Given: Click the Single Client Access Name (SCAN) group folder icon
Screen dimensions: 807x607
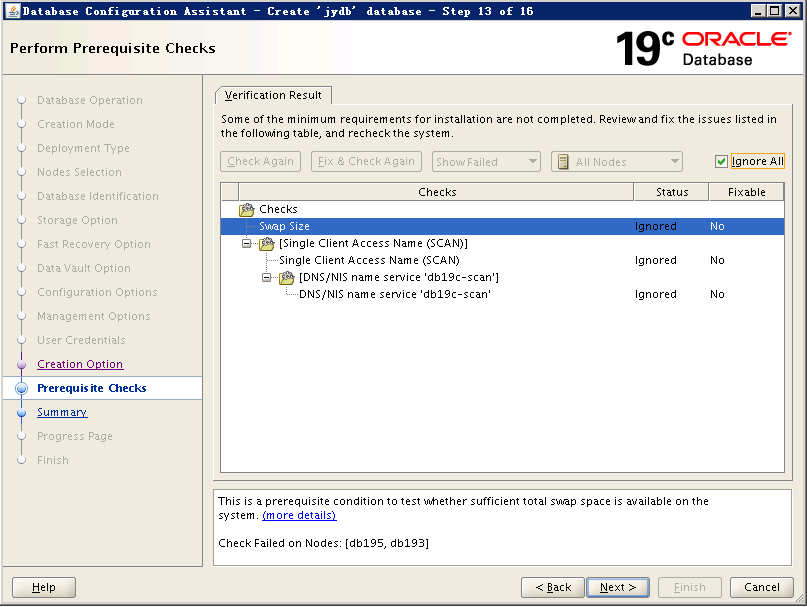Looking at the screenshot, I should coord(267,244).
